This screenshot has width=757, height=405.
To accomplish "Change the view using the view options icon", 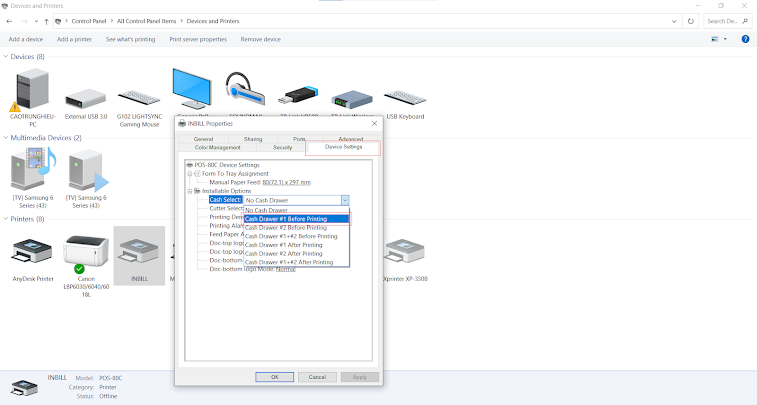I will [715, 39].
